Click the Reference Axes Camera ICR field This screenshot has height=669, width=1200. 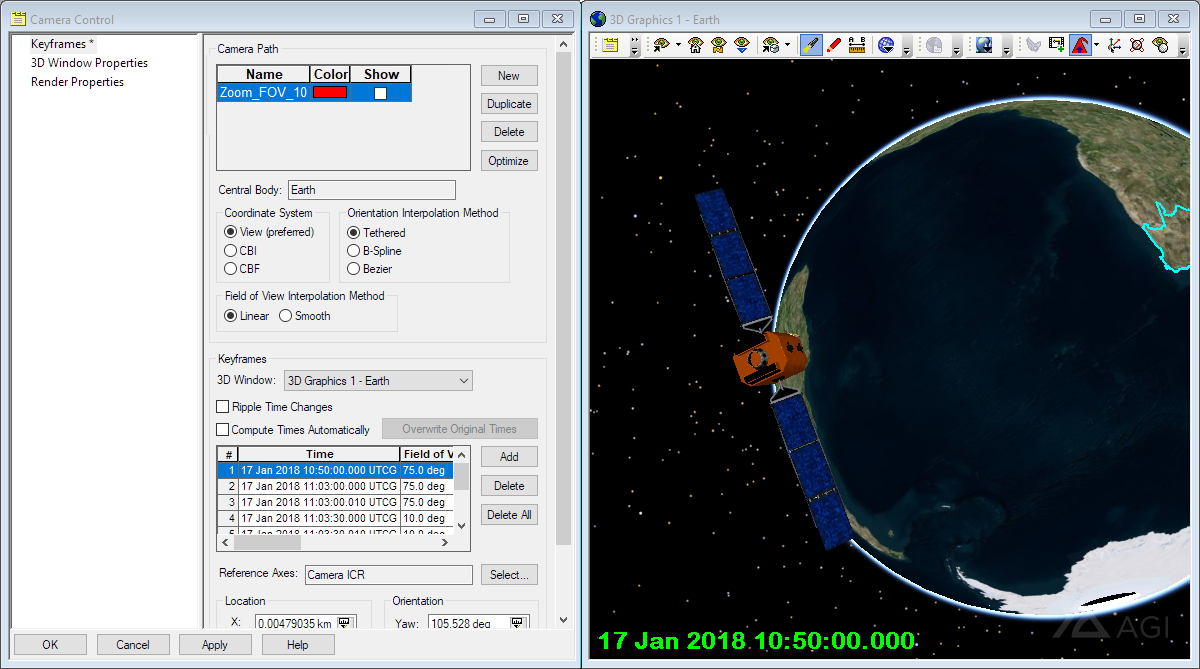388,575
